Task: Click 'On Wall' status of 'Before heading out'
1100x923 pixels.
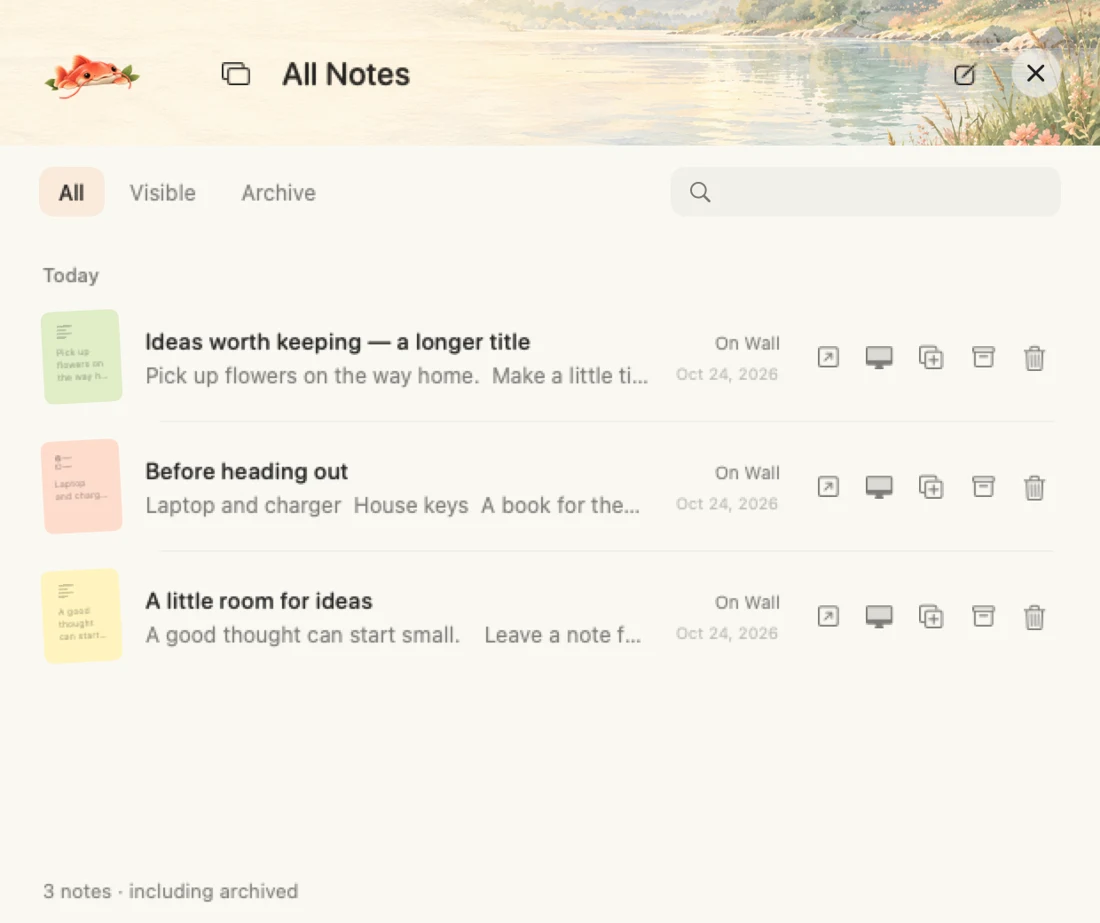Action: [x=747, y=473]
